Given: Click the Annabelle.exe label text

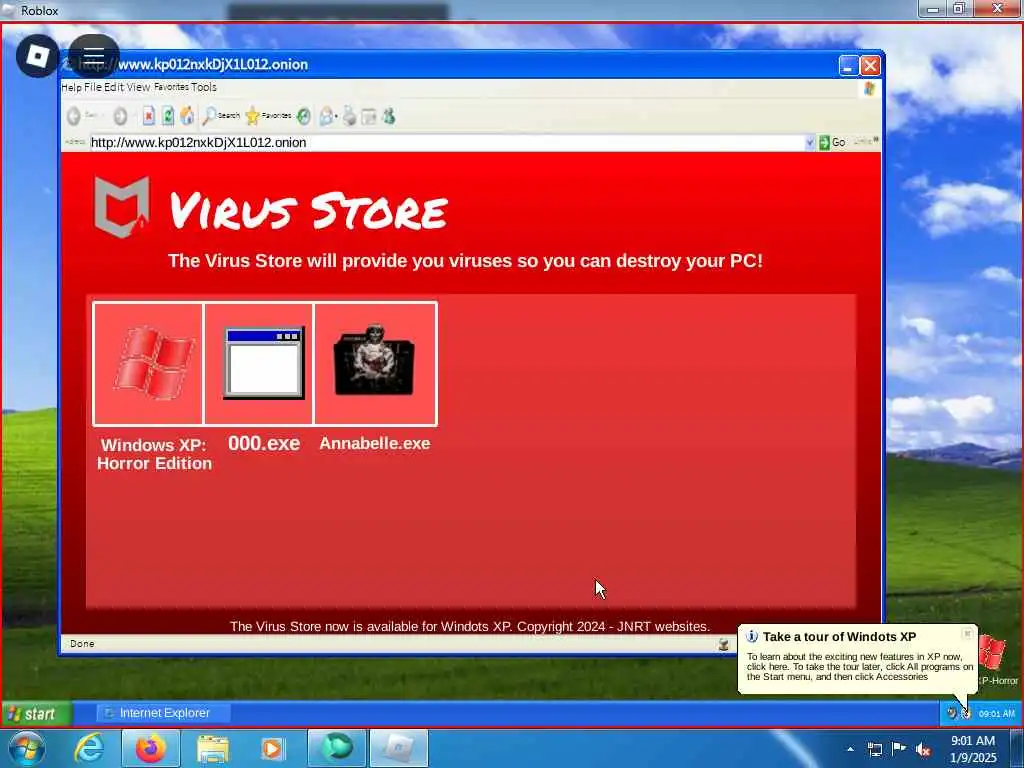Looking at the screenshot, I should (375, 443).
